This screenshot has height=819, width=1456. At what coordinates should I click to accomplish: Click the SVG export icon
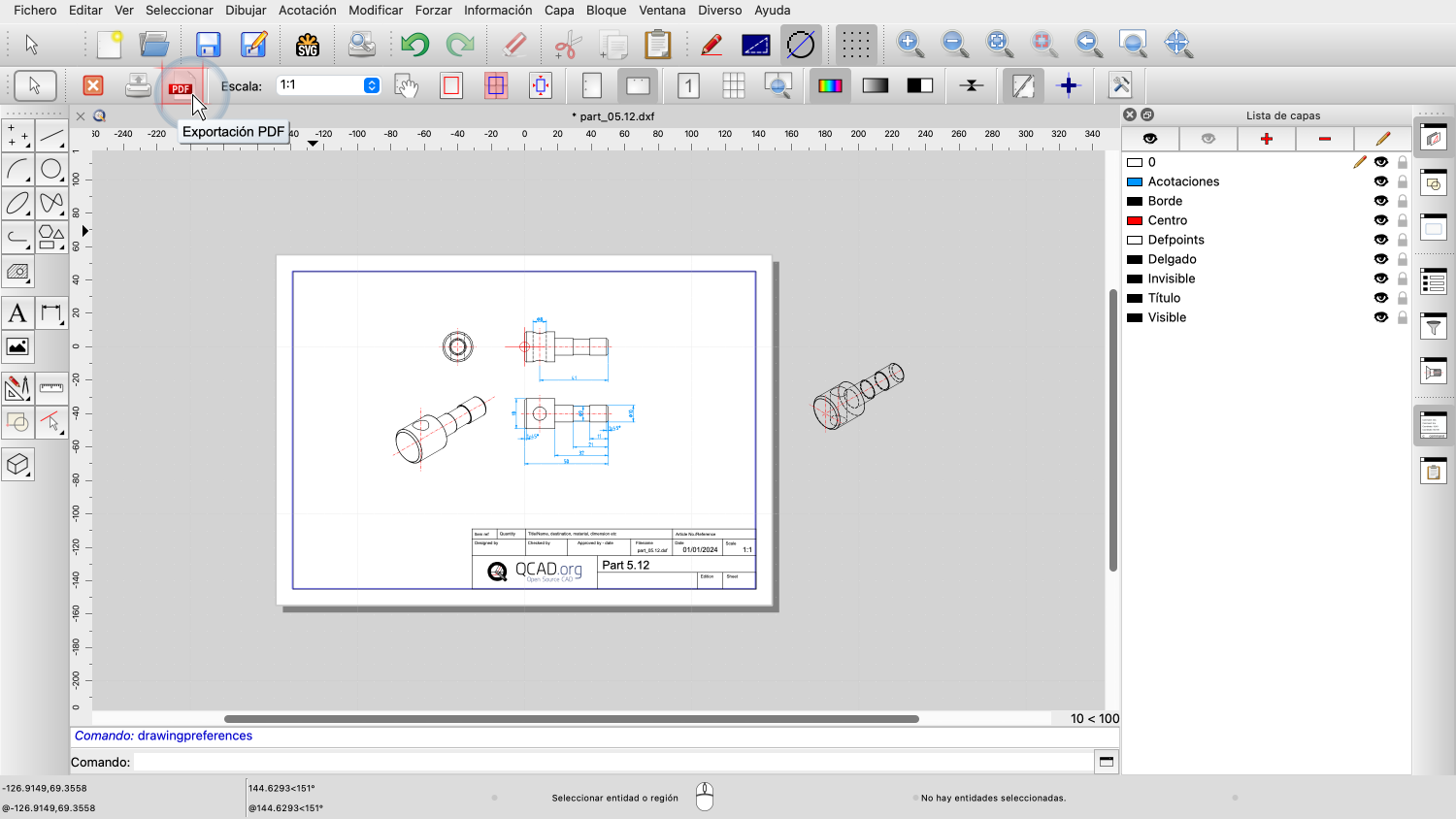308,45
